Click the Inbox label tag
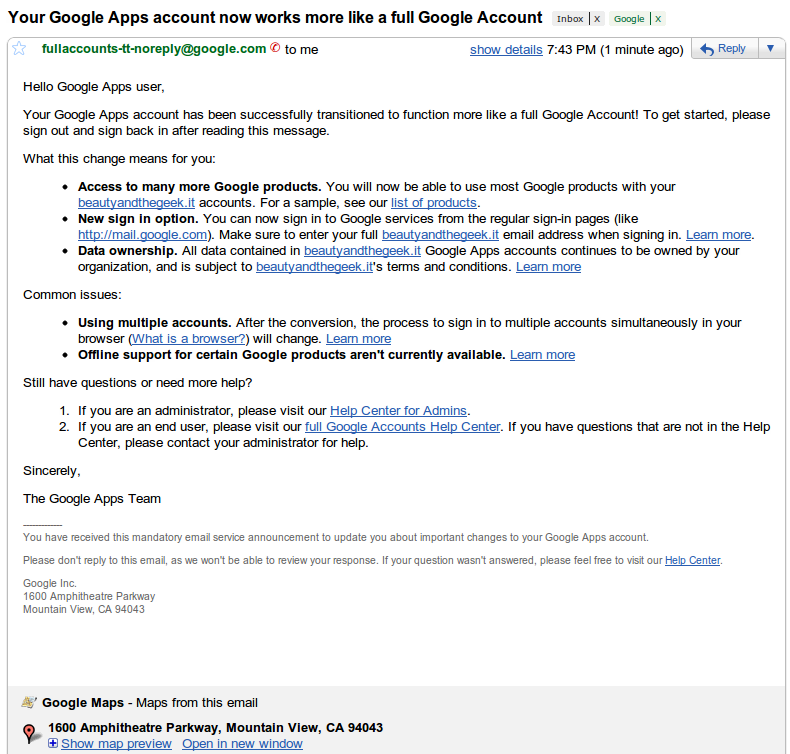The height and width of the screenshot is (754, 790). coord(570,19)
